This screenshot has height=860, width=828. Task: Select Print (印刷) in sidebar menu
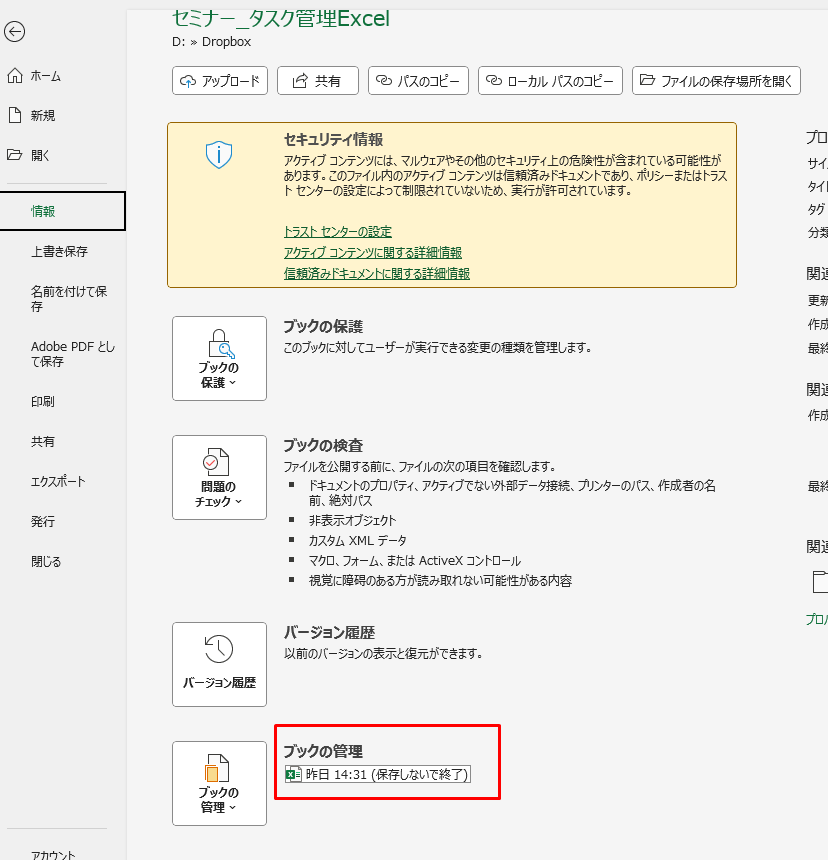(43, 402)
